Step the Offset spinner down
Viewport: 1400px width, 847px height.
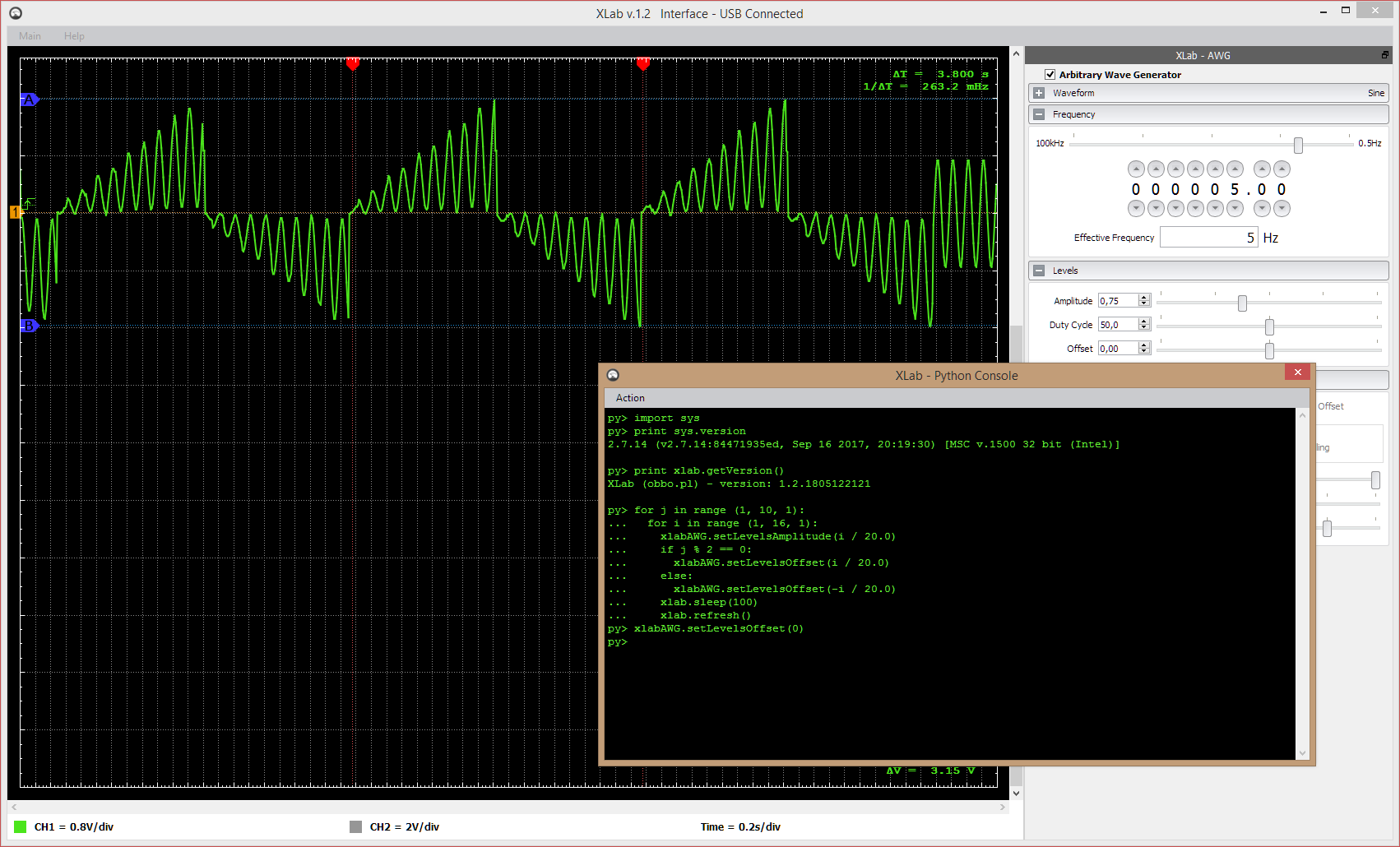(x=1143, y=352)
